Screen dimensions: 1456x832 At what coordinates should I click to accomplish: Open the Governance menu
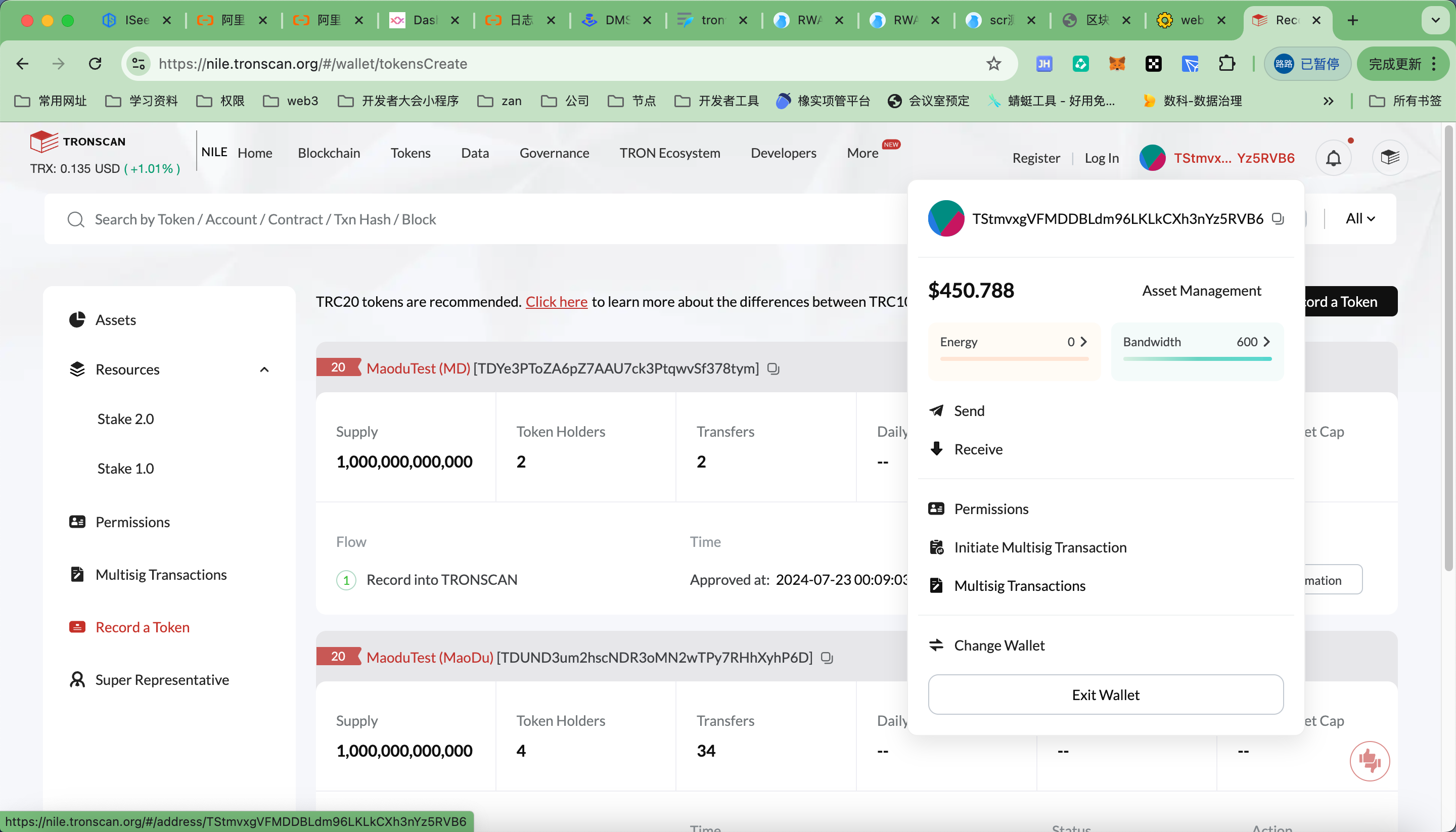point(554,153)
